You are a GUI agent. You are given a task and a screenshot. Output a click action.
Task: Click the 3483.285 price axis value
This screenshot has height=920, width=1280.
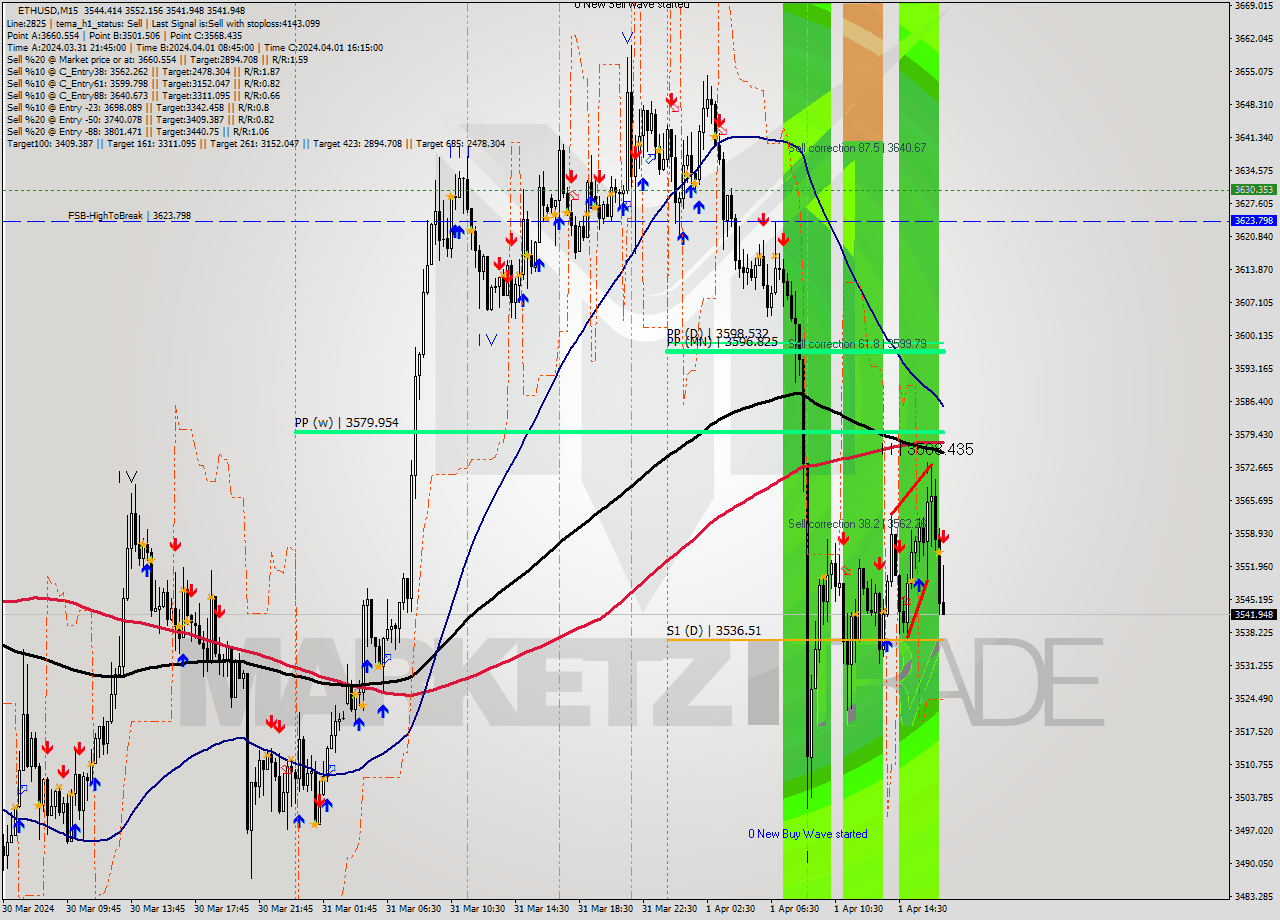pyautogui.click(x=1253, y=896)
